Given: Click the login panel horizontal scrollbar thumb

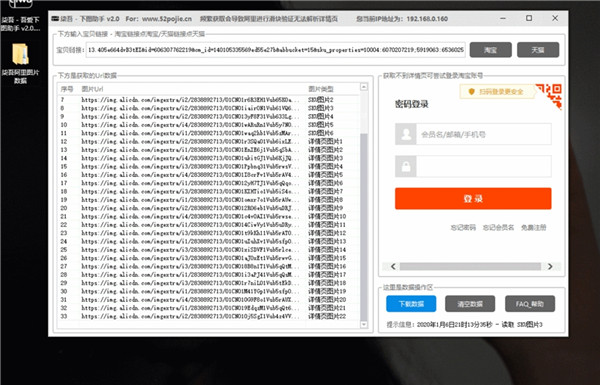Looking at the screenshot, I should [470, 266].
